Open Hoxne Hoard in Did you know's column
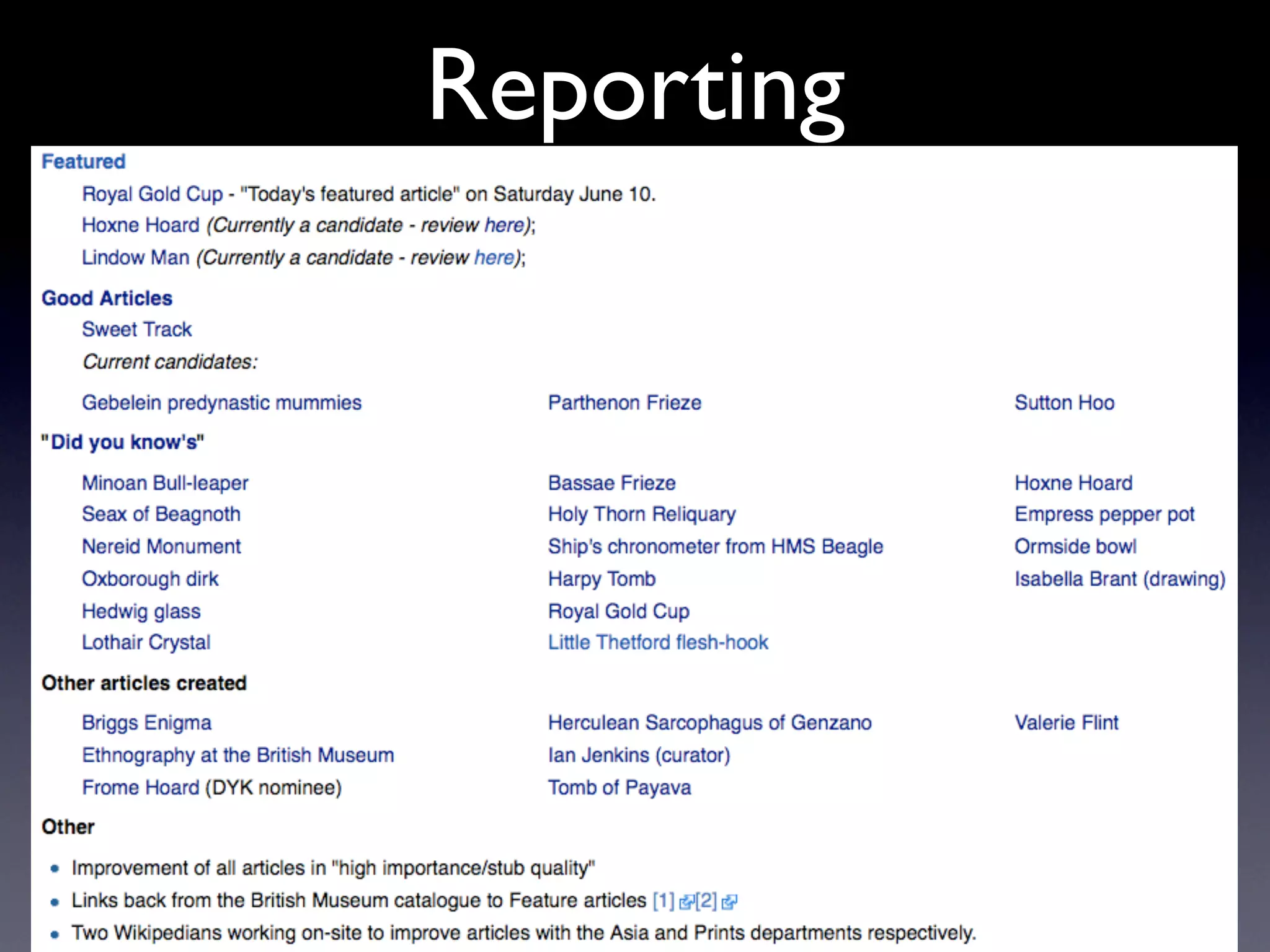The width and height of the screenshot is (1270, 952). coord(1073,483)
